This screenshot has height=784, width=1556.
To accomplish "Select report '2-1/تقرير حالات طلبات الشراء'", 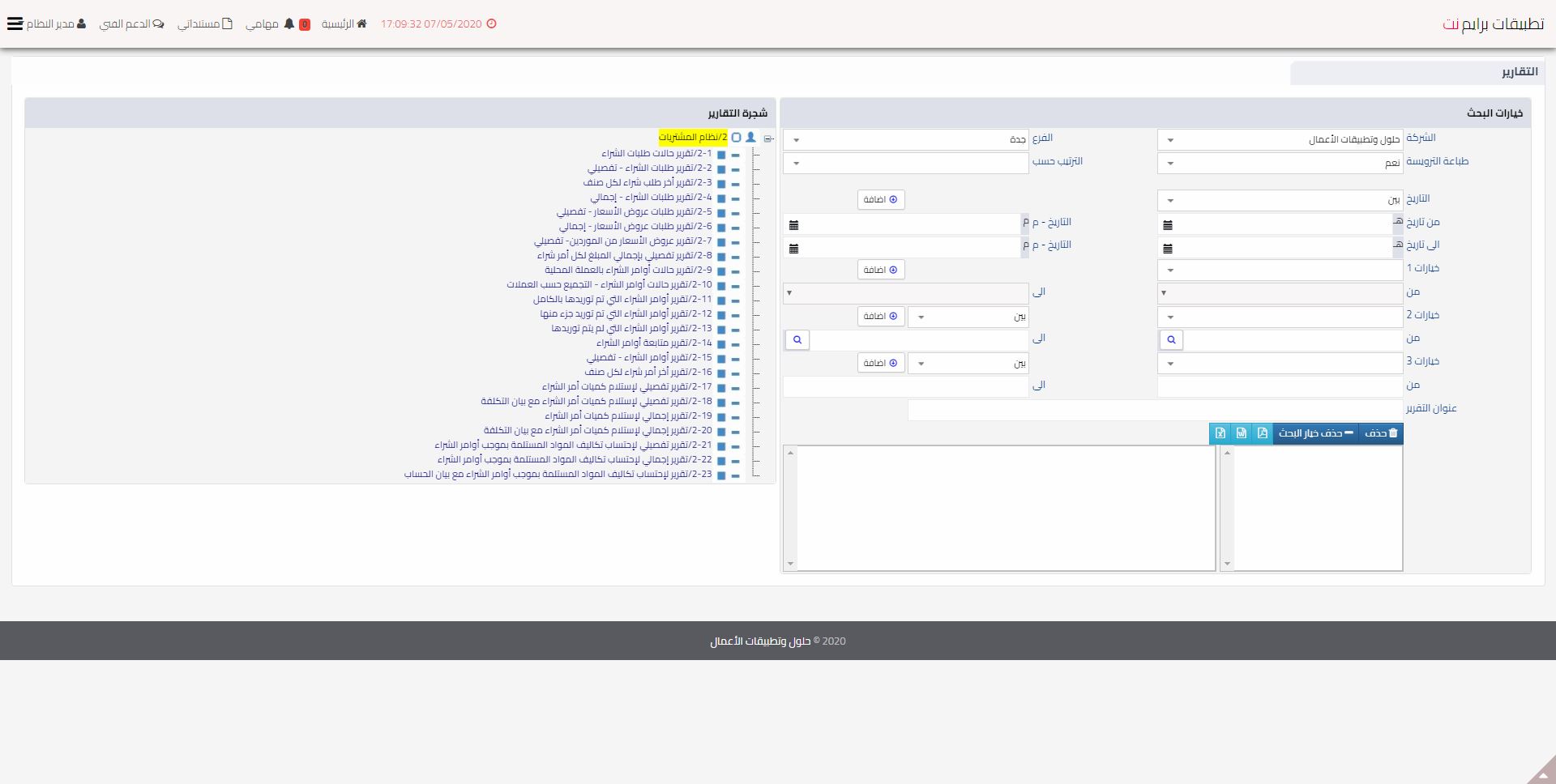I will pyautogui.click(x=656, y=154).
